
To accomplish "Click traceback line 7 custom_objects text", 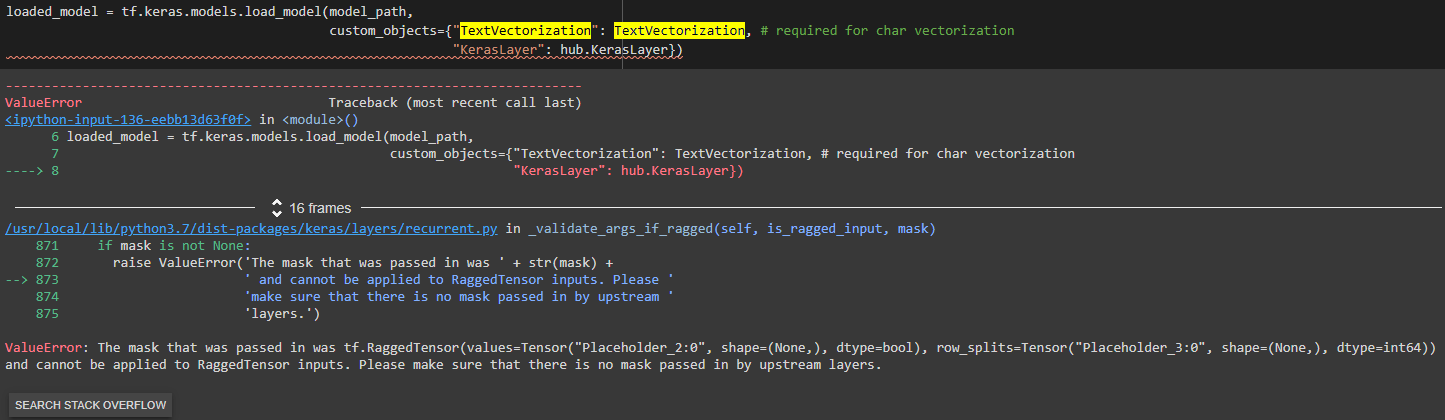I will click(732, 153).
